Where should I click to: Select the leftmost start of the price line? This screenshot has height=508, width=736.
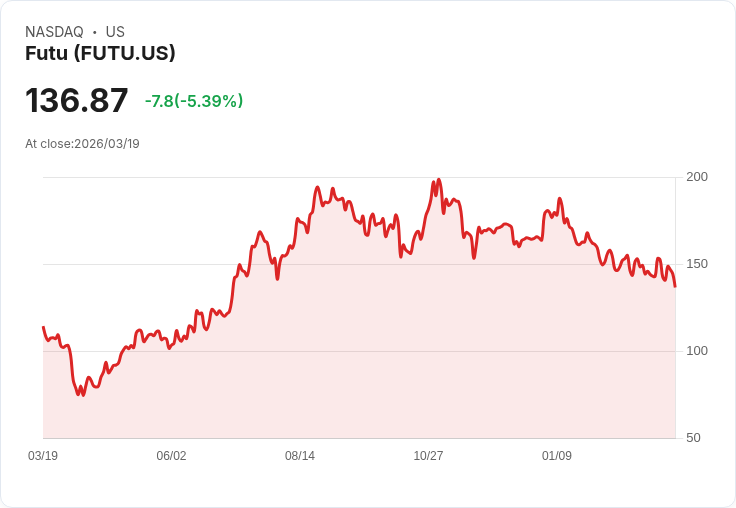pos(43,327)
